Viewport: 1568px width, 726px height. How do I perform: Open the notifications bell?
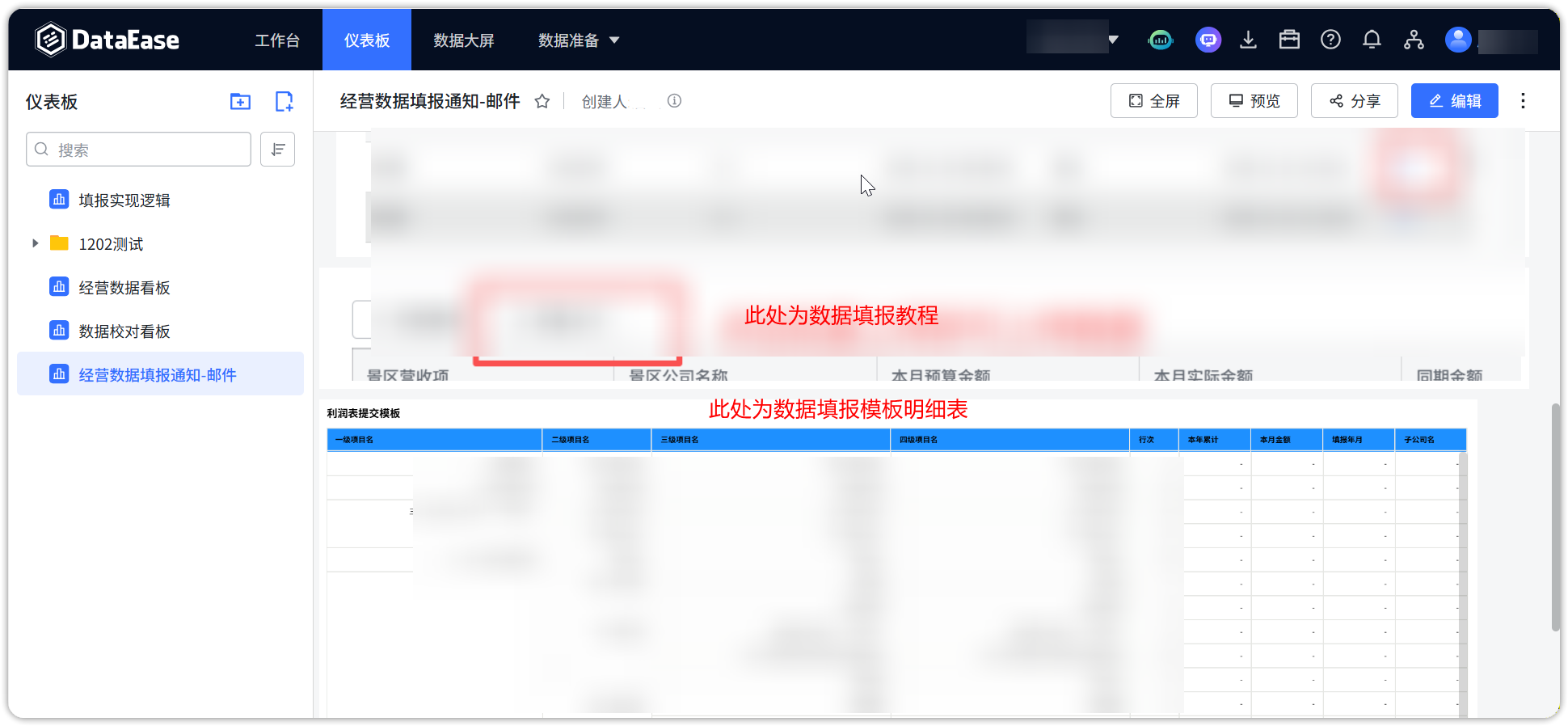click(1372, 40)
